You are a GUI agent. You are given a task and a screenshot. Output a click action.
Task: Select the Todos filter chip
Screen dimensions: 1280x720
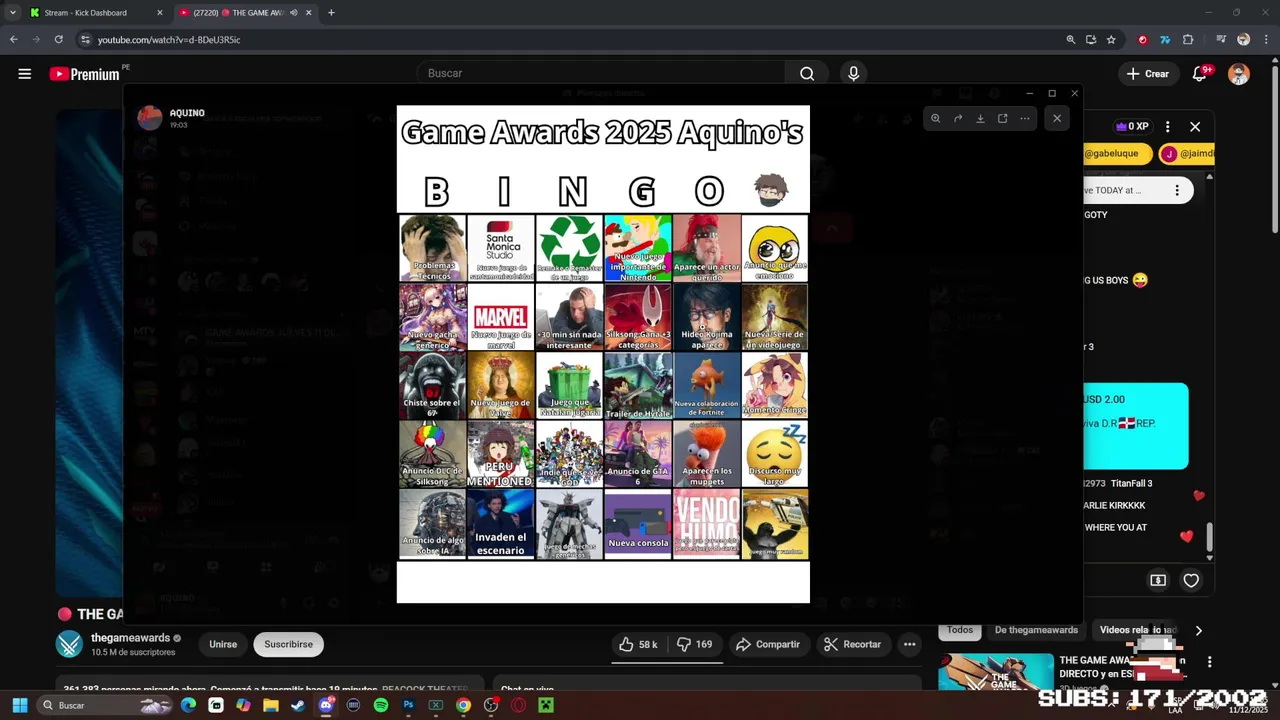(960, 630)
